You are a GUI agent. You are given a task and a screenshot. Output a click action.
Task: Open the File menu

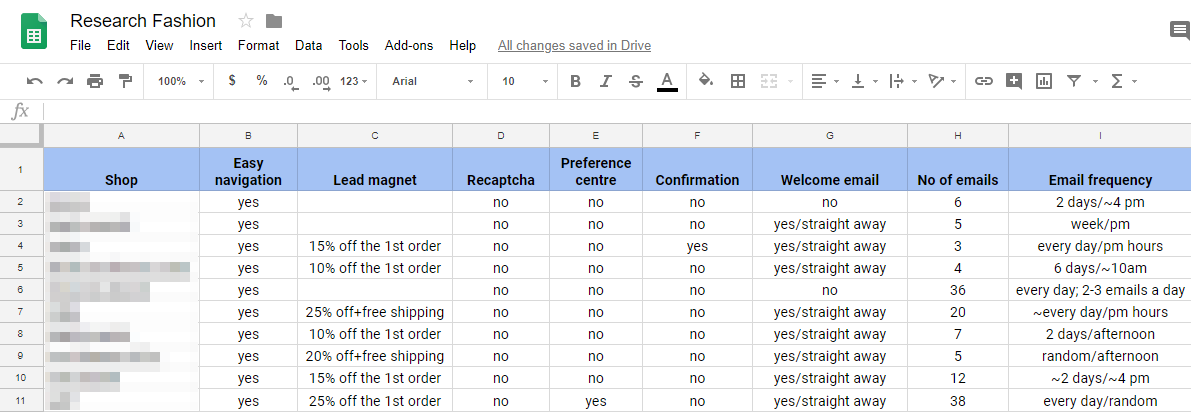point(81,46)
